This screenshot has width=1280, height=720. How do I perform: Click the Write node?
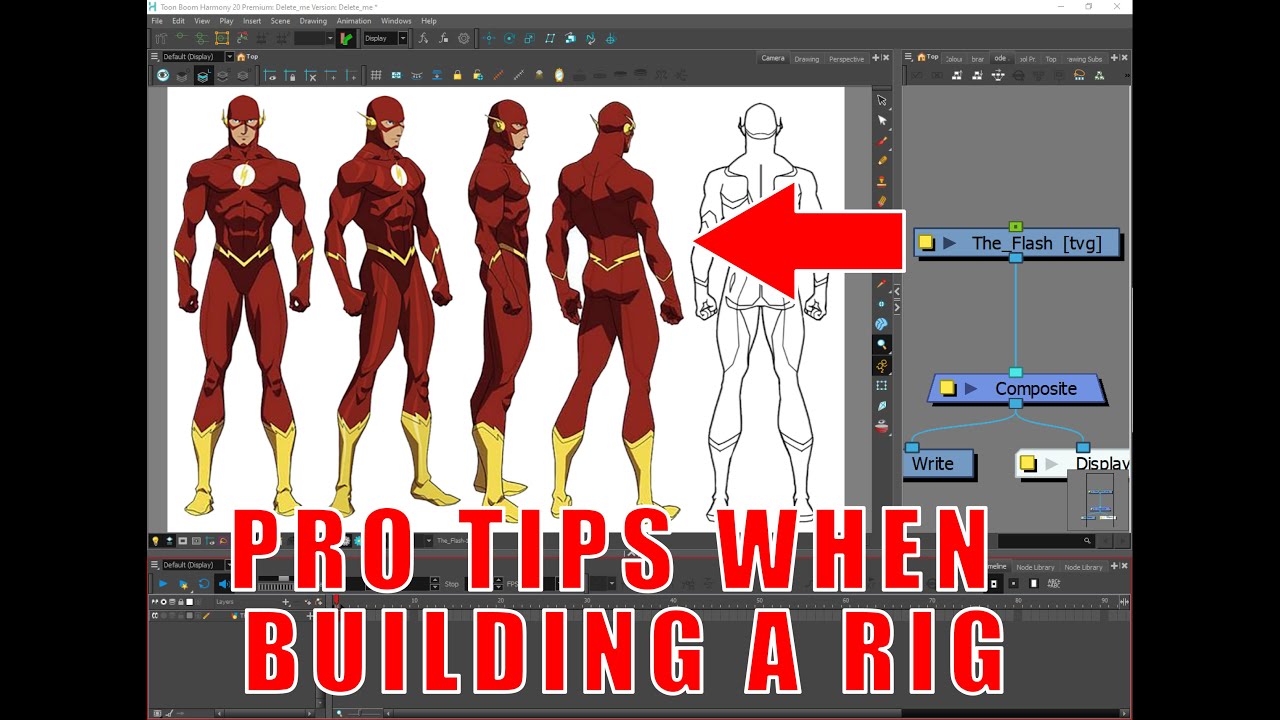(938, 463)
